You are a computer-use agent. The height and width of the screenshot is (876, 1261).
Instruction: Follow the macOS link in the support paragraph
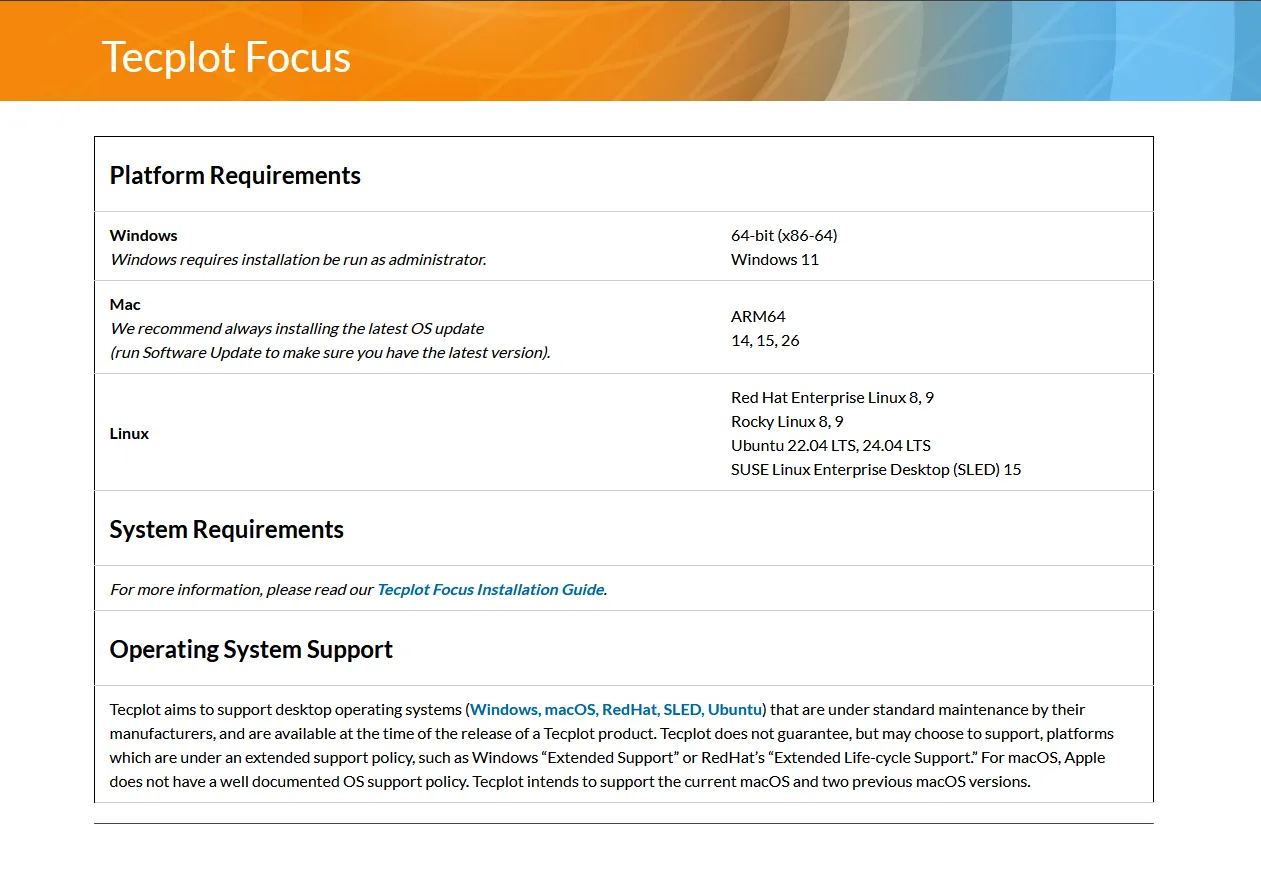[570, 709]
